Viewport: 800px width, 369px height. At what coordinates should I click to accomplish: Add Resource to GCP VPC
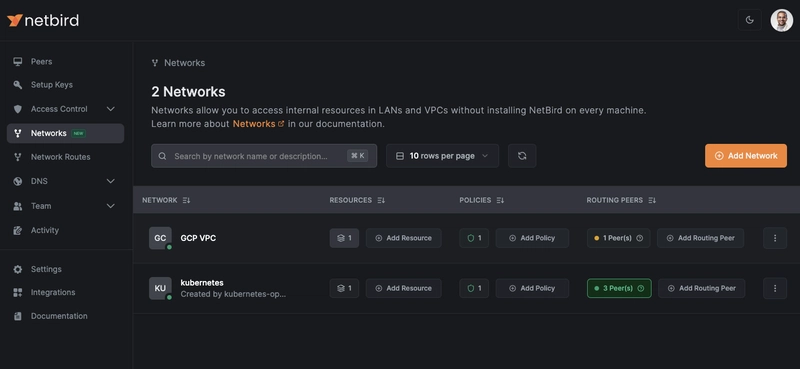click(404, 238)
